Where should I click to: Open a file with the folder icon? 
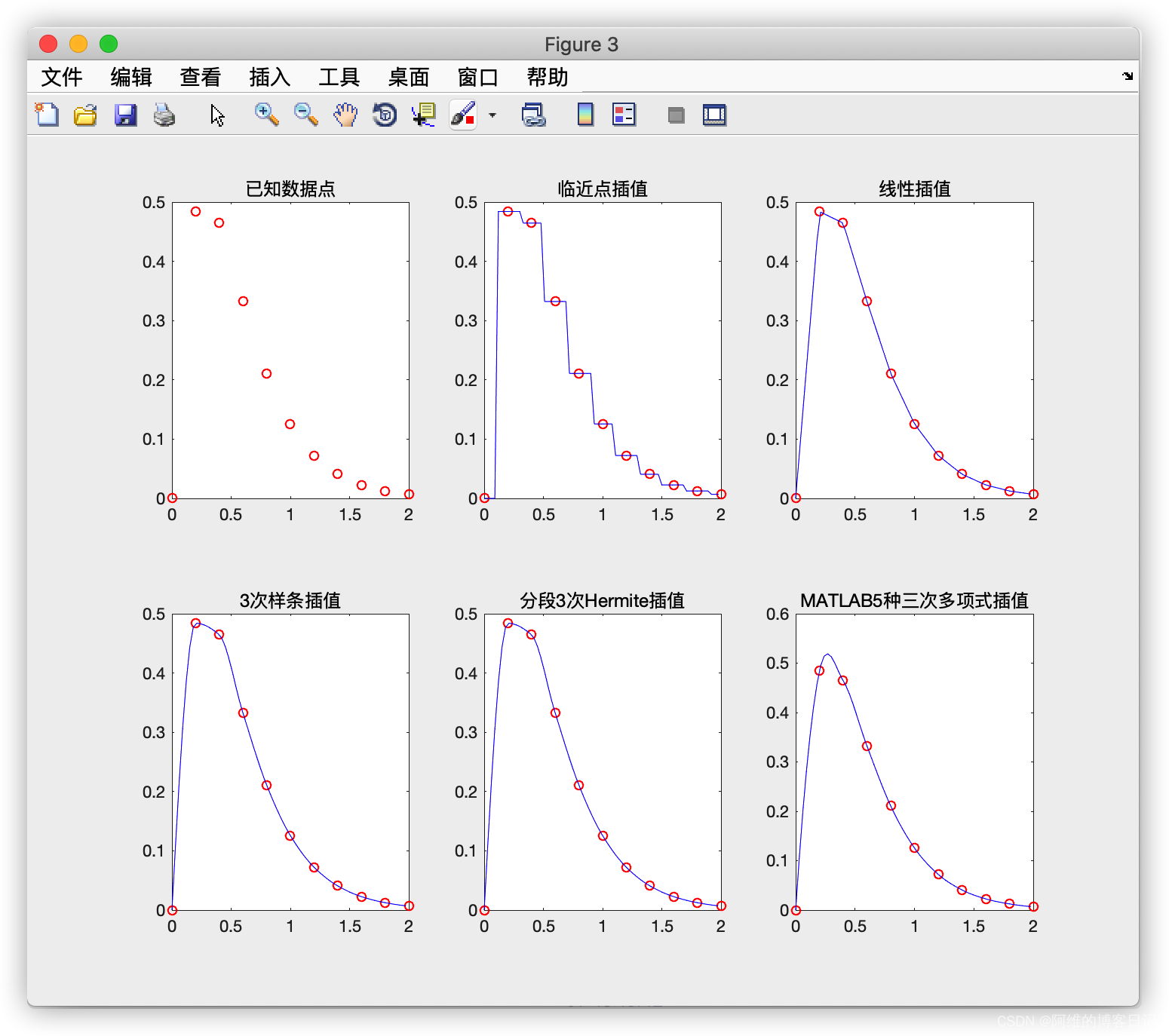point(85,115)
